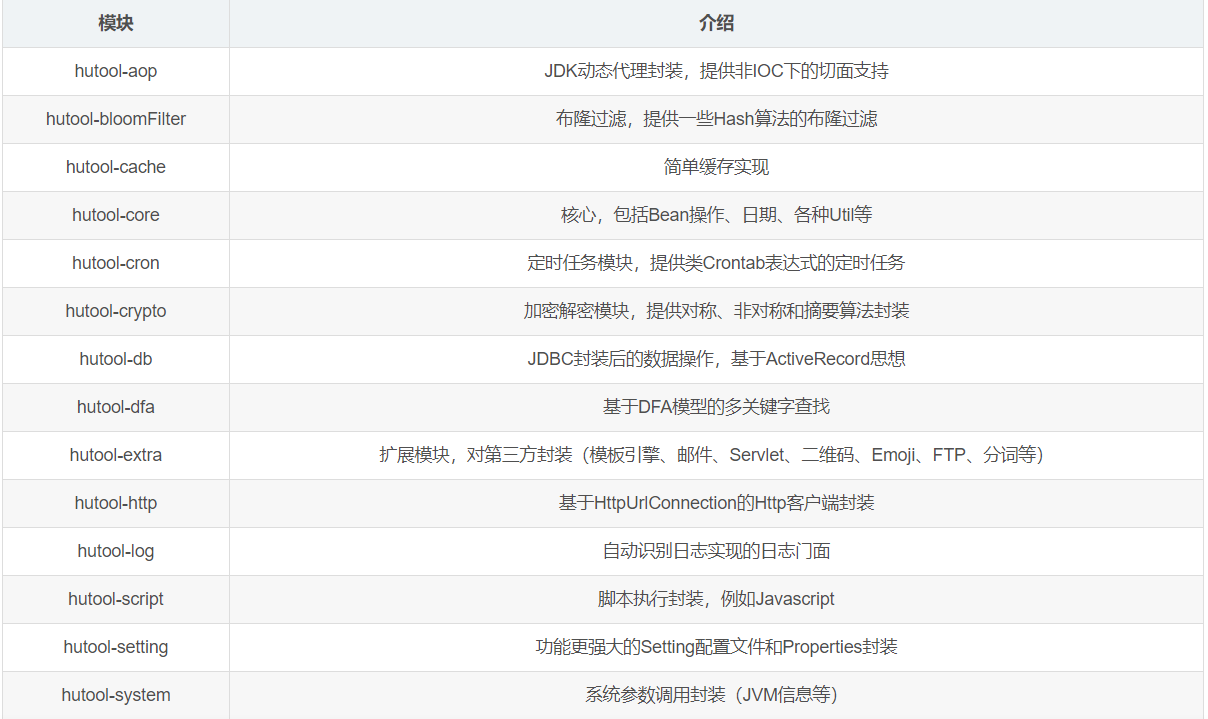Open the hutool-script module link
The width and height of the screenshot is (1208, 719).
pyautogui.click(x=113, y=599)
